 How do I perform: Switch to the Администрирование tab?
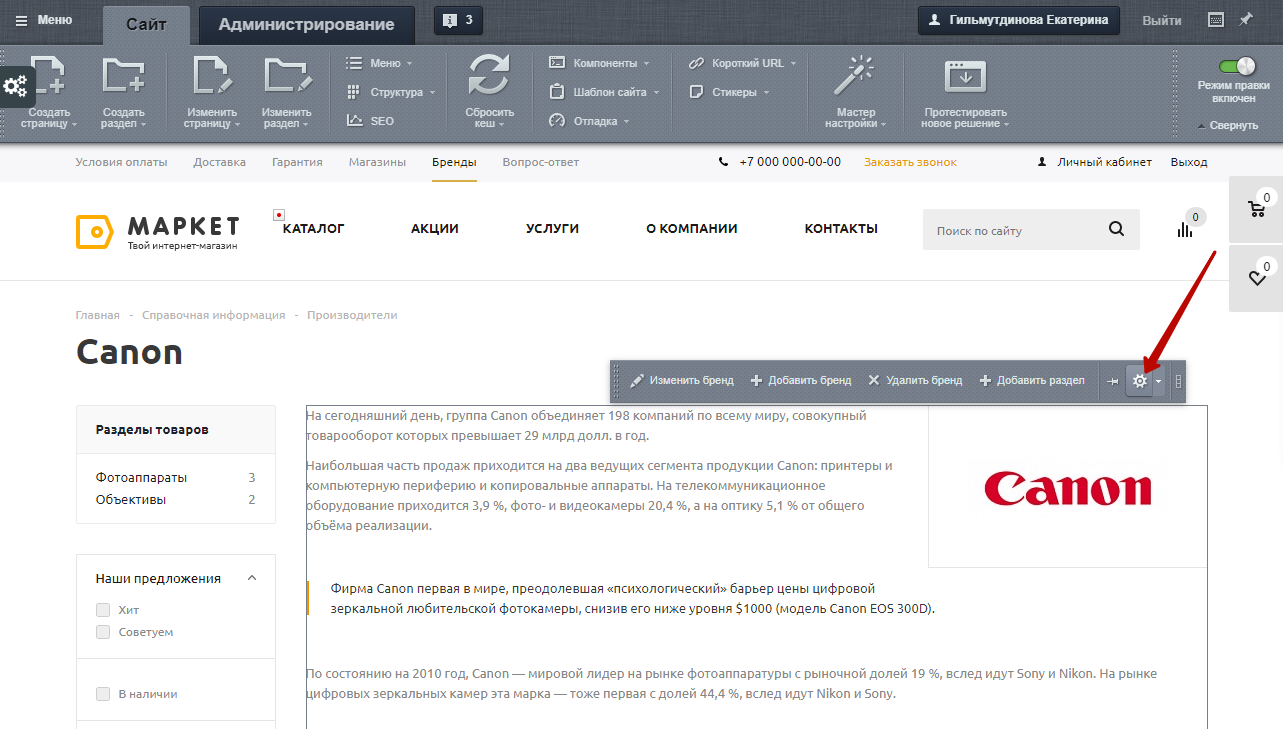[x=306, y=24]
